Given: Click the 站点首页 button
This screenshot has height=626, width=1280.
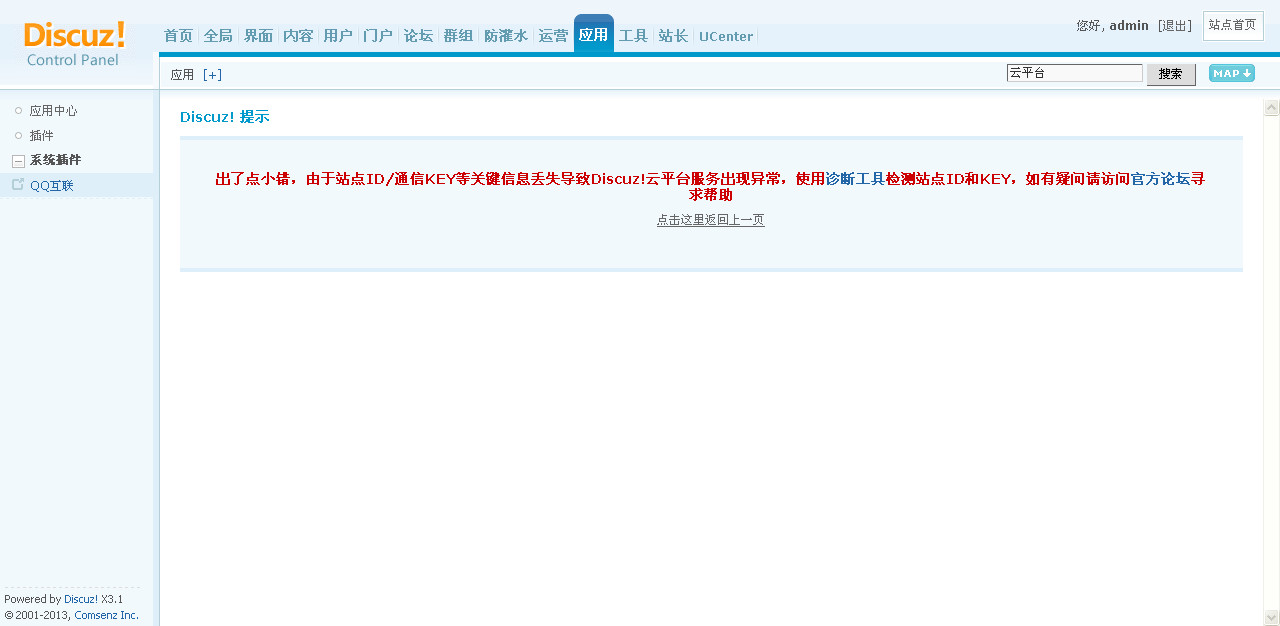Looking at the screenshot, I should point(1233,26).
